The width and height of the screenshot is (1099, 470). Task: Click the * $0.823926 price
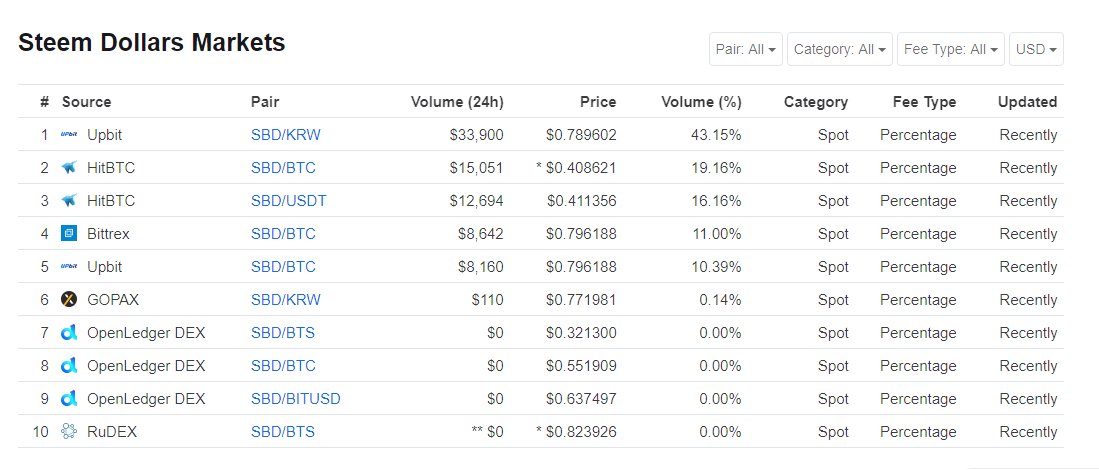coord(576,431)
